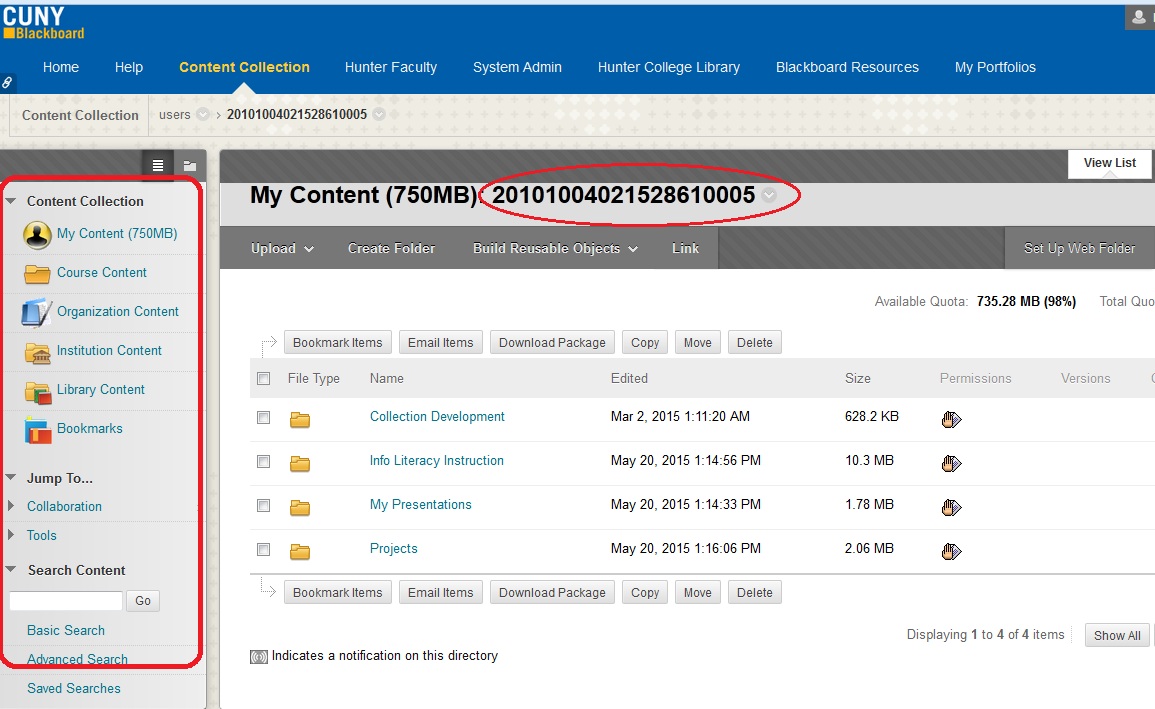
Task: Open permissions icon for Projects
Action: [x=952, y=551]
